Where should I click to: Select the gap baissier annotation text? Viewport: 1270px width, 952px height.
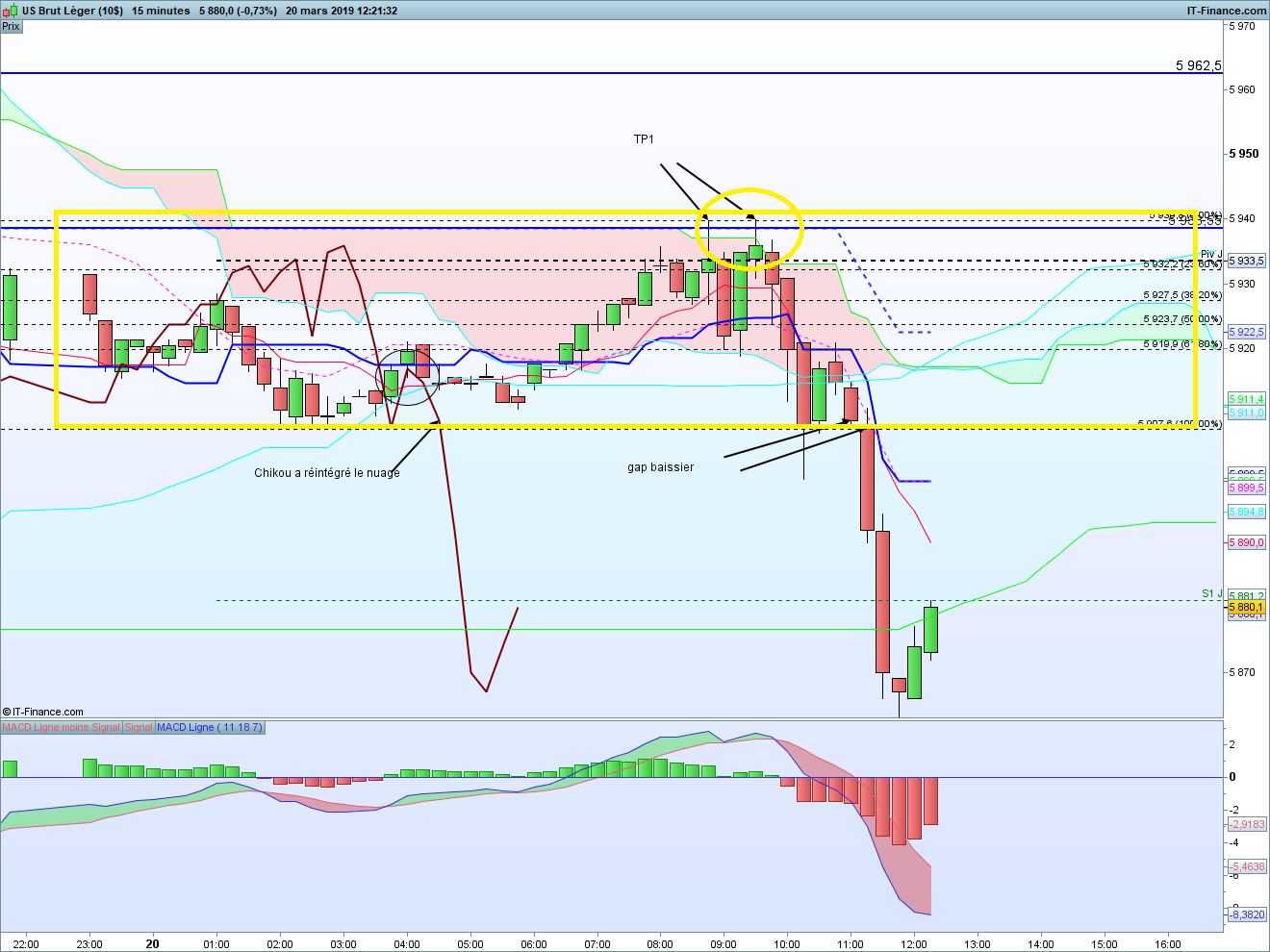coord(661,467)
